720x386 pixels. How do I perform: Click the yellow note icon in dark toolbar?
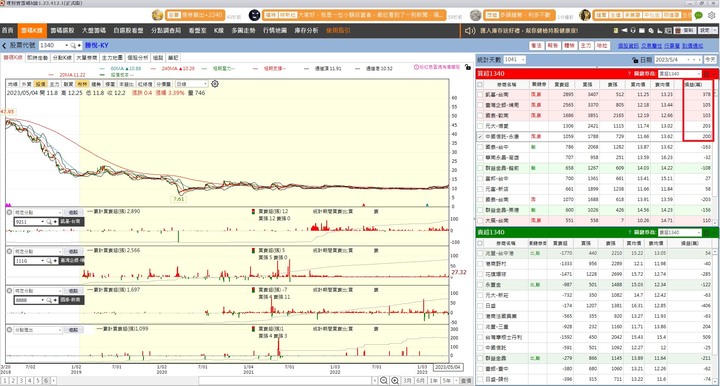[x=616, y=31]
